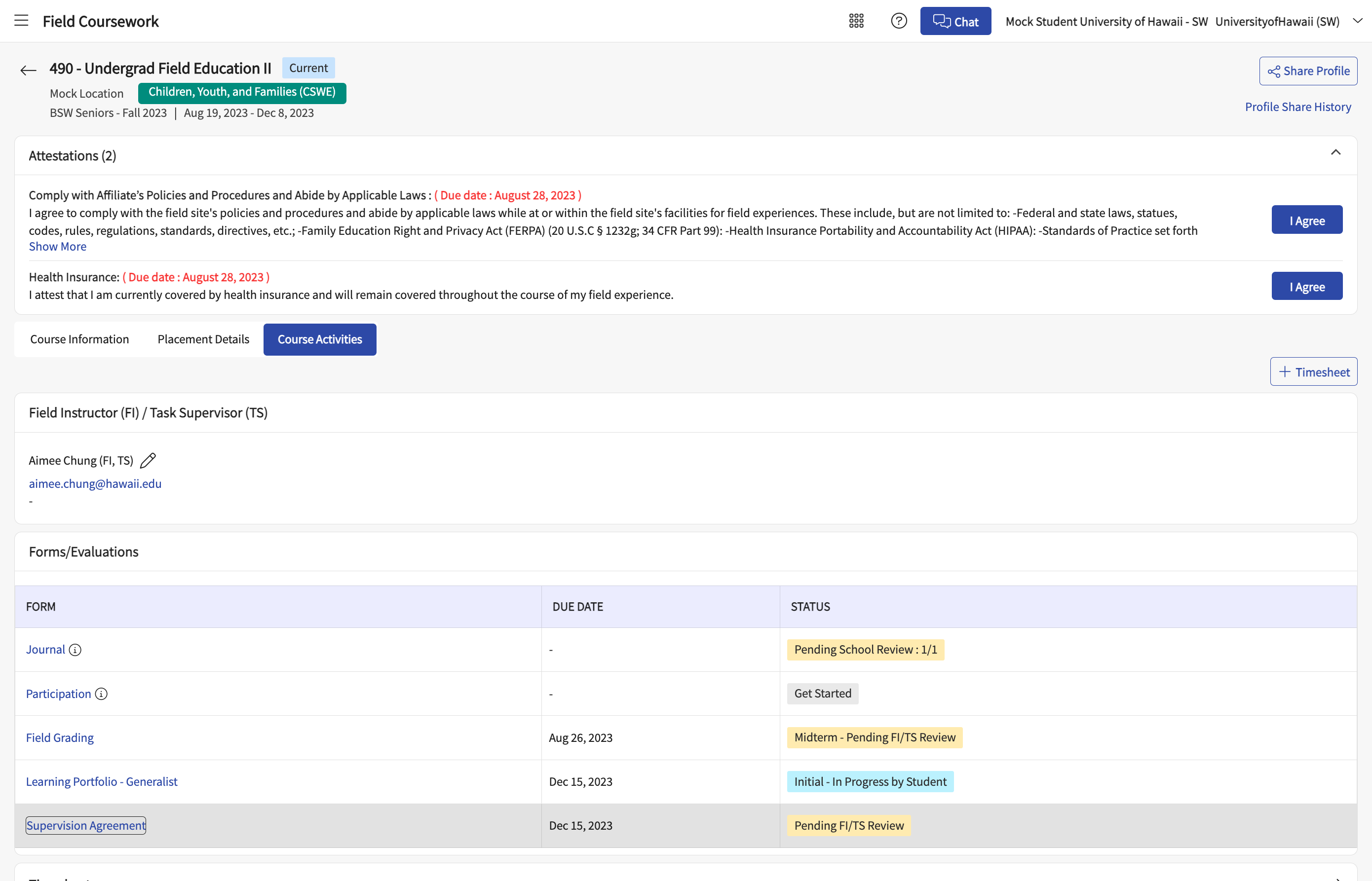Show info icon next to Participation
The image size is (1372, 881).
[101, 694]
